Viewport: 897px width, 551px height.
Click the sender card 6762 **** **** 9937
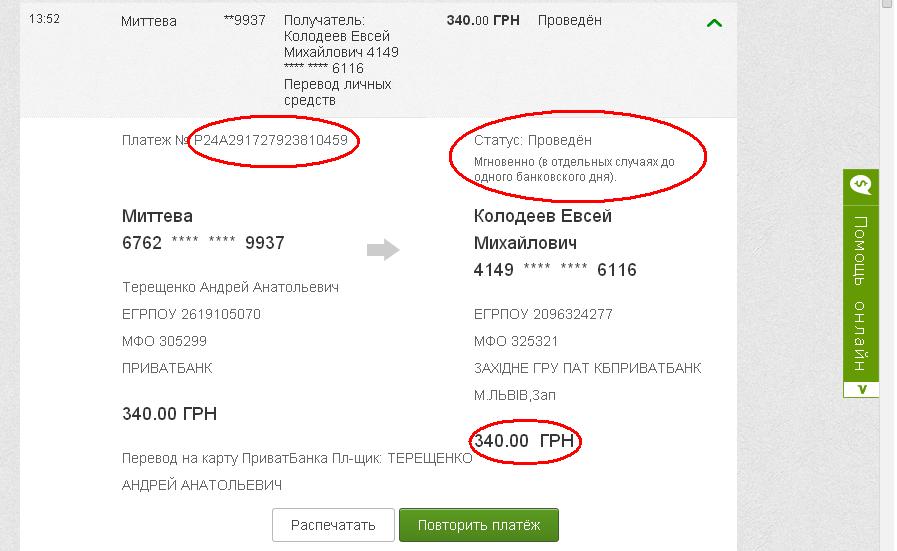203,243
